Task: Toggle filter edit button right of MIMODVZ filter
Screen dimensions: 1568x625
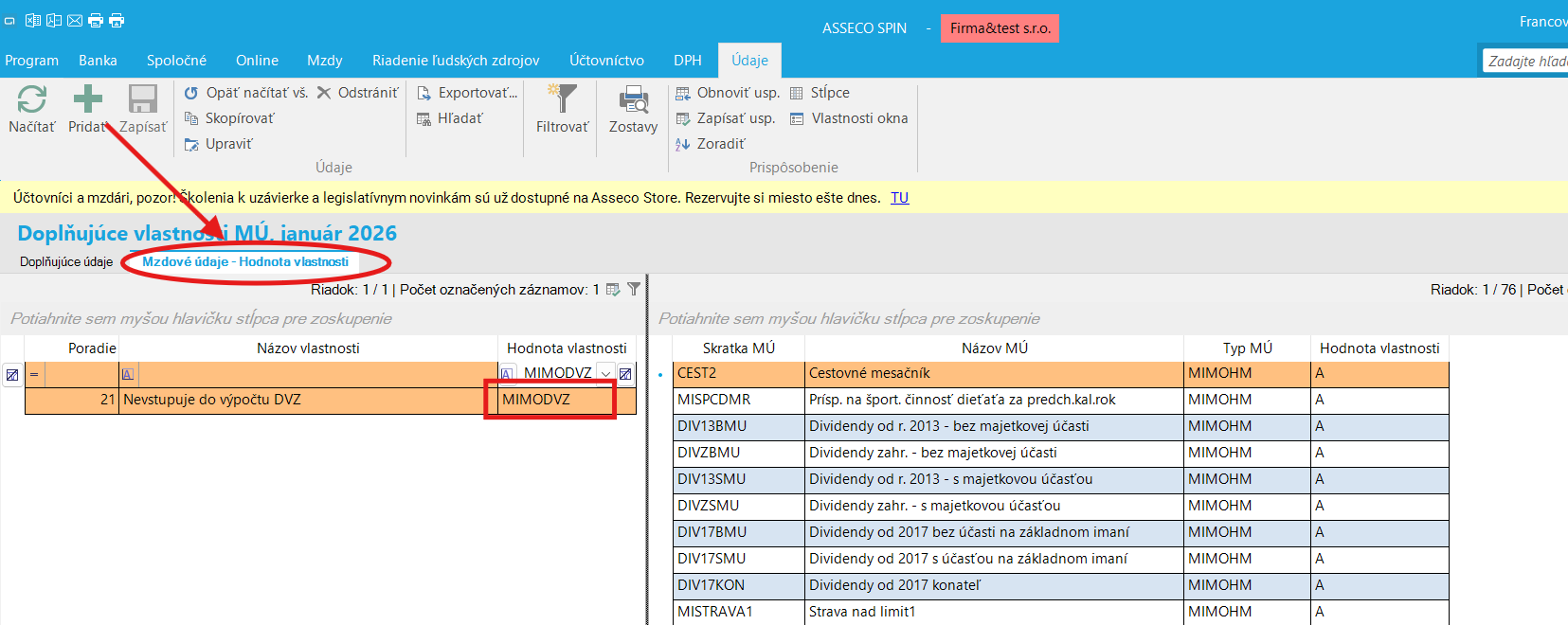Action: [625, 374]
